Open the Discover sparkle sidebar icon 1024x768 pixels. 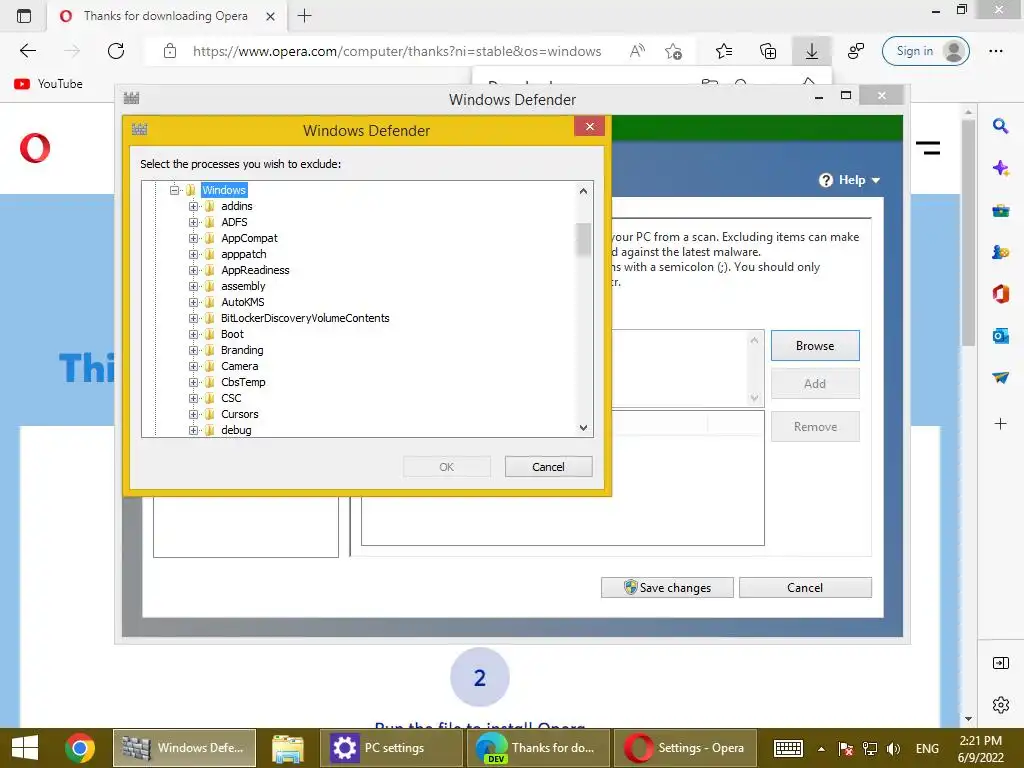click(x=1000, y=168)
